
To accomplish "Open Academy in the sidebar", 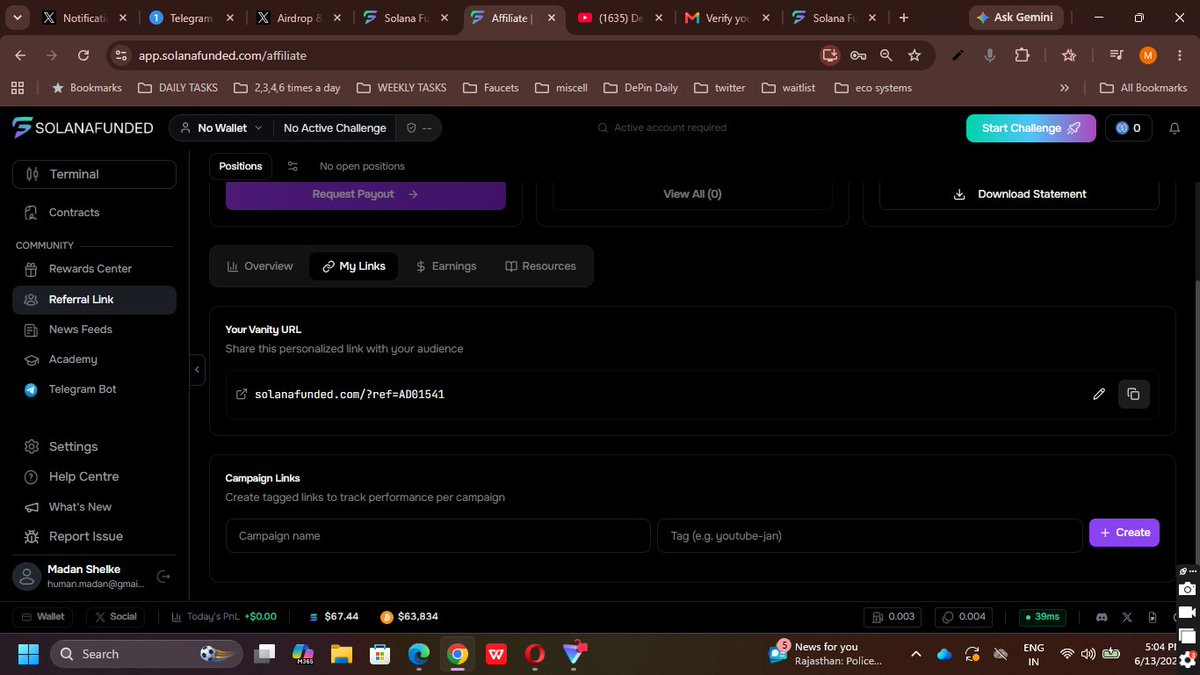I will tap(94, 359).
